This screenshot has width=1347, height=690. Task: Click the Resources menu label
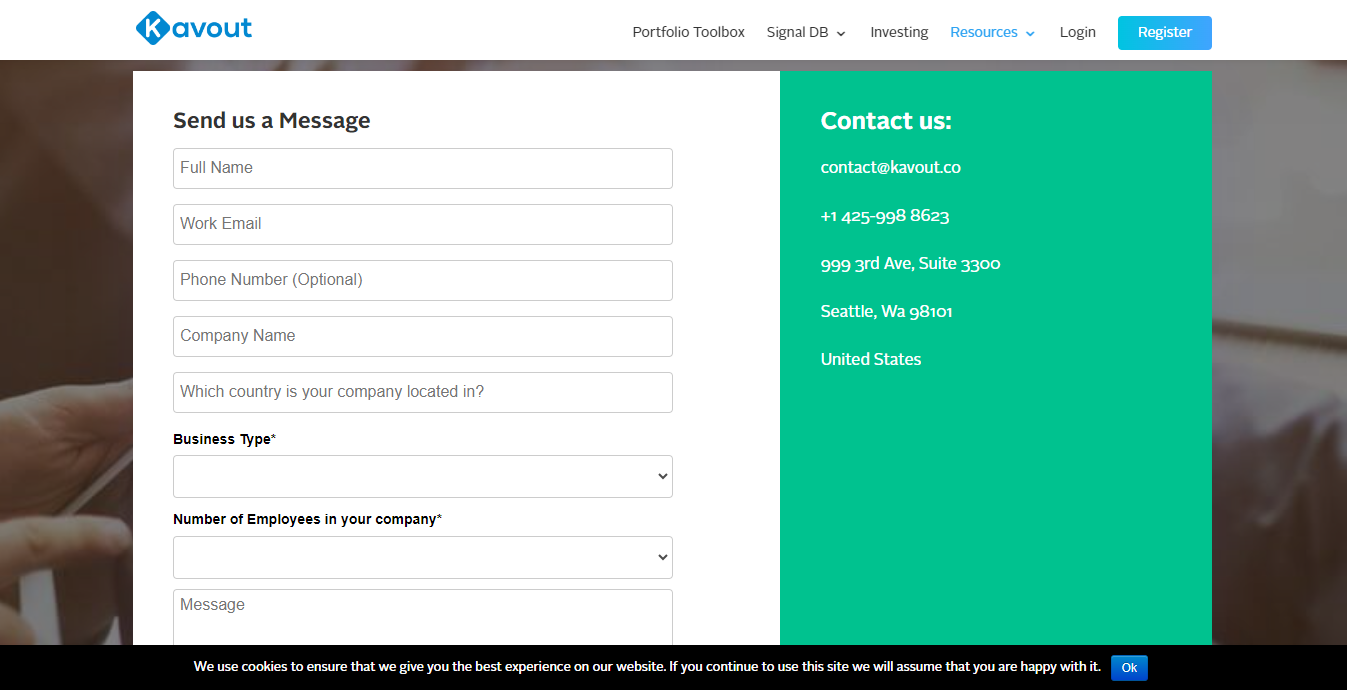984,32
